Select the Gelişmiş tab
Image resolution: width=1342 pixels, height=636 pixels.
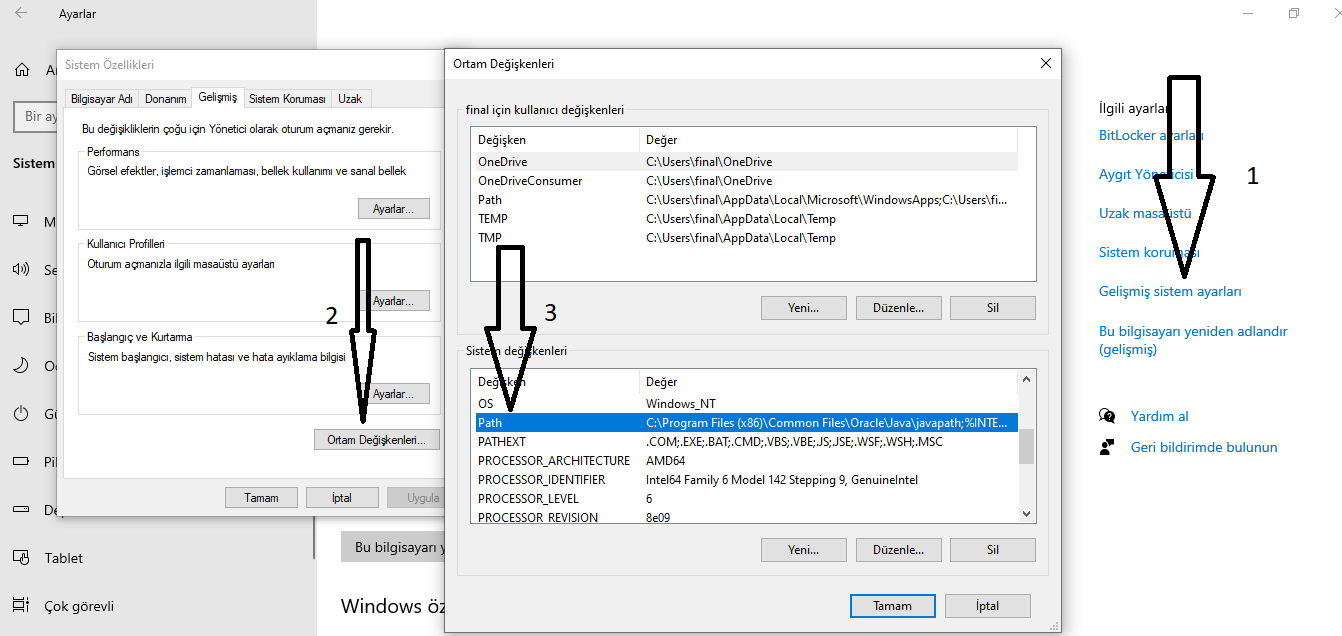tap(218, 97)
